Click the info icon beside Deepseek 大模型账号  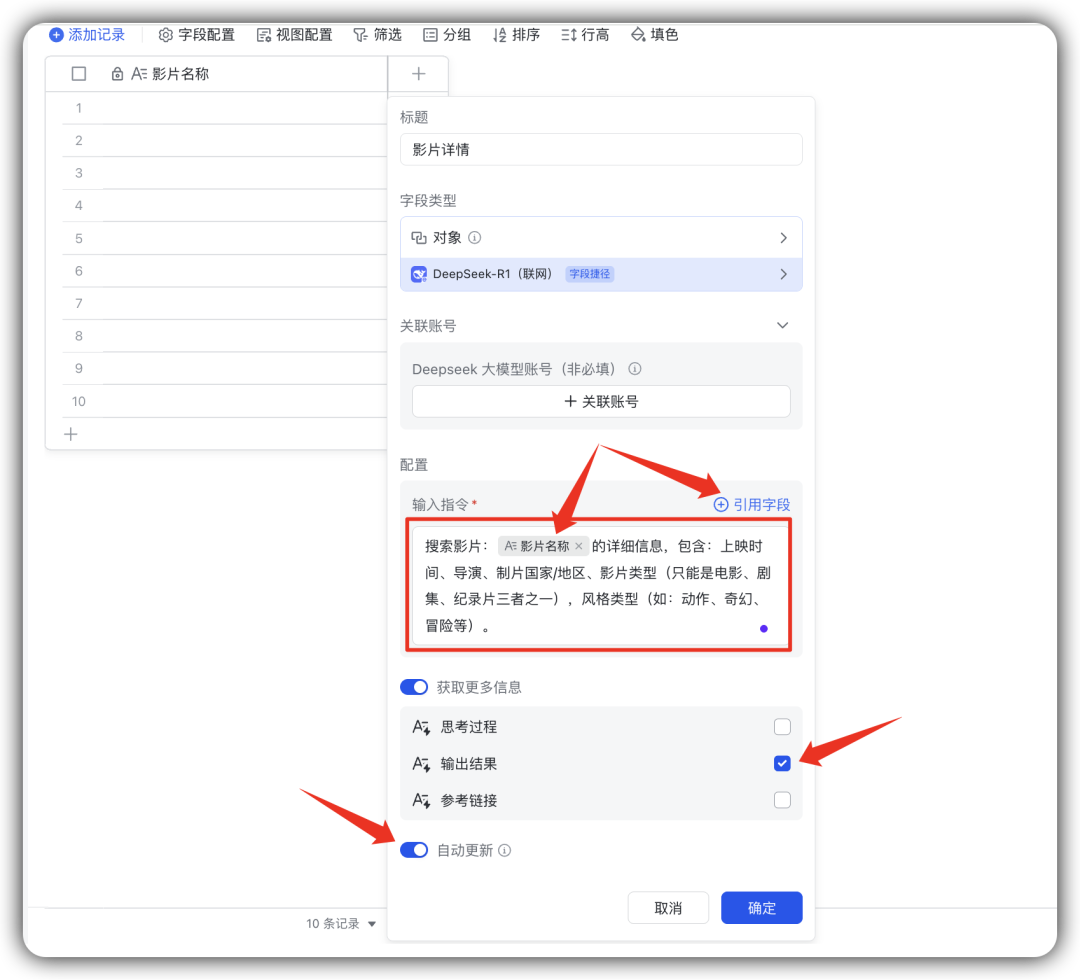[x=635, y=369]
